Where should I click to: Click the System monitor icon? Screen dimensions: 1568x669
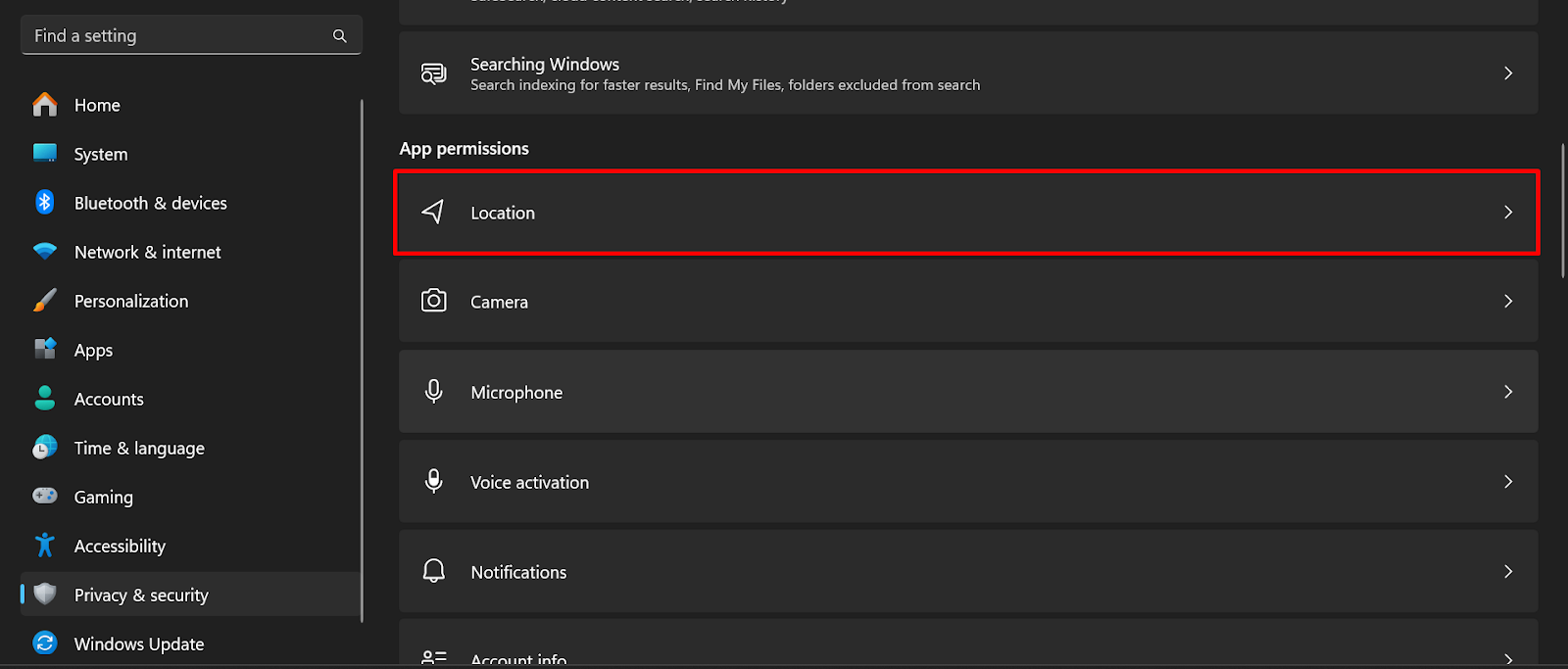[x=45, y=153]
